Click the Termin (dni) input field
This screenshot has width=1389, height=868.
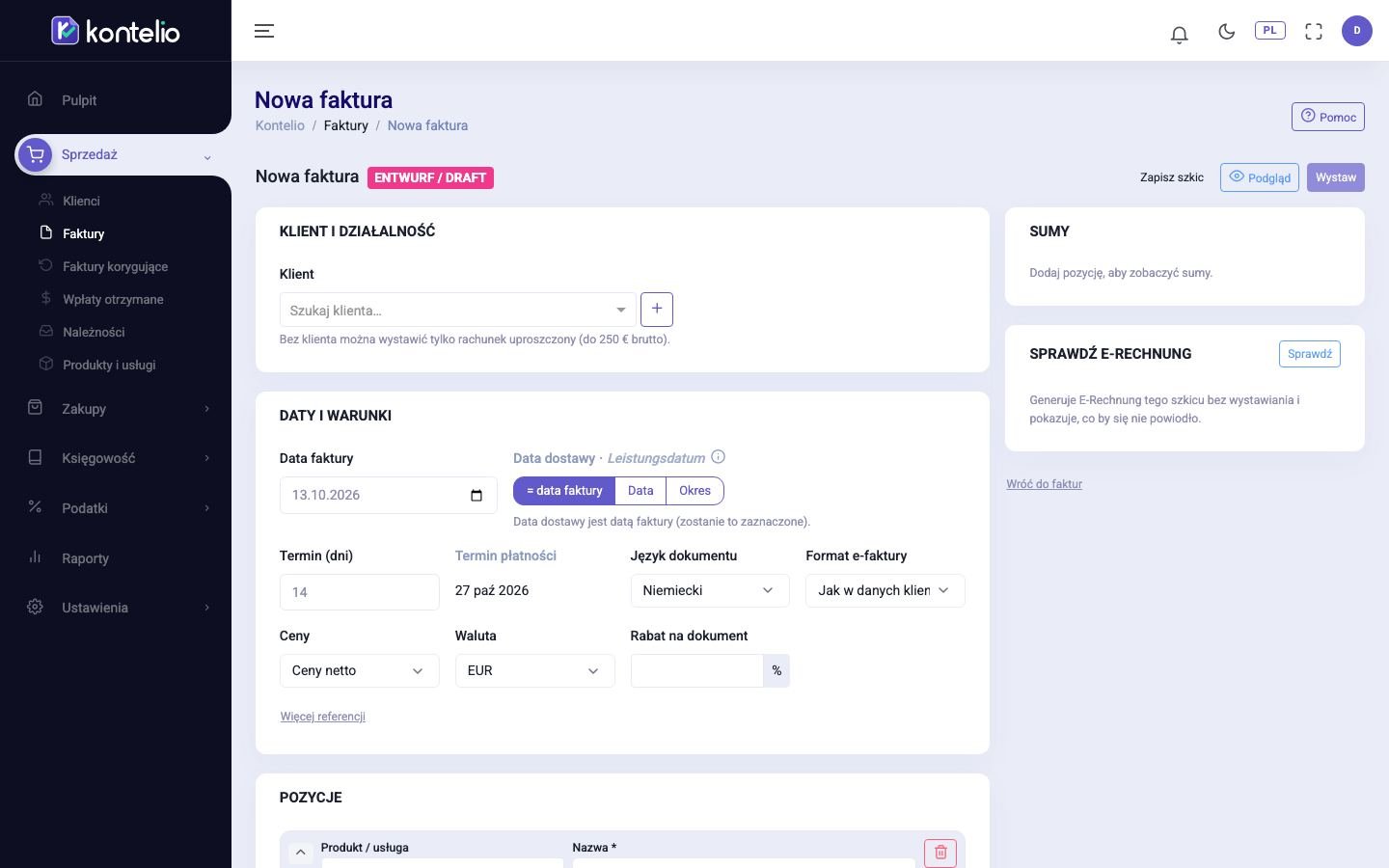click(x=359, y=592)
